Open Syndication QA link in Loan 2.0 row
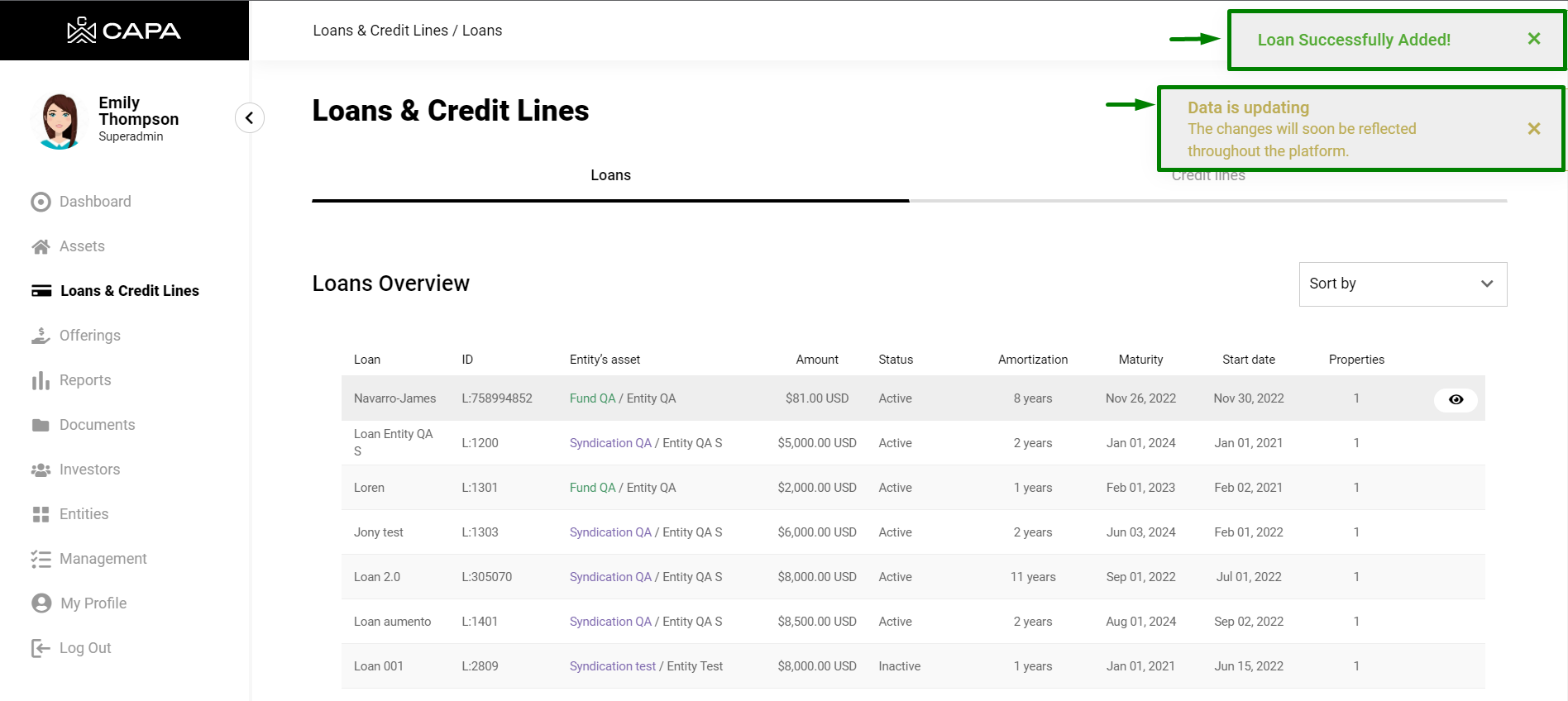Screen dimensions: 1568x701 click(610, 577)
